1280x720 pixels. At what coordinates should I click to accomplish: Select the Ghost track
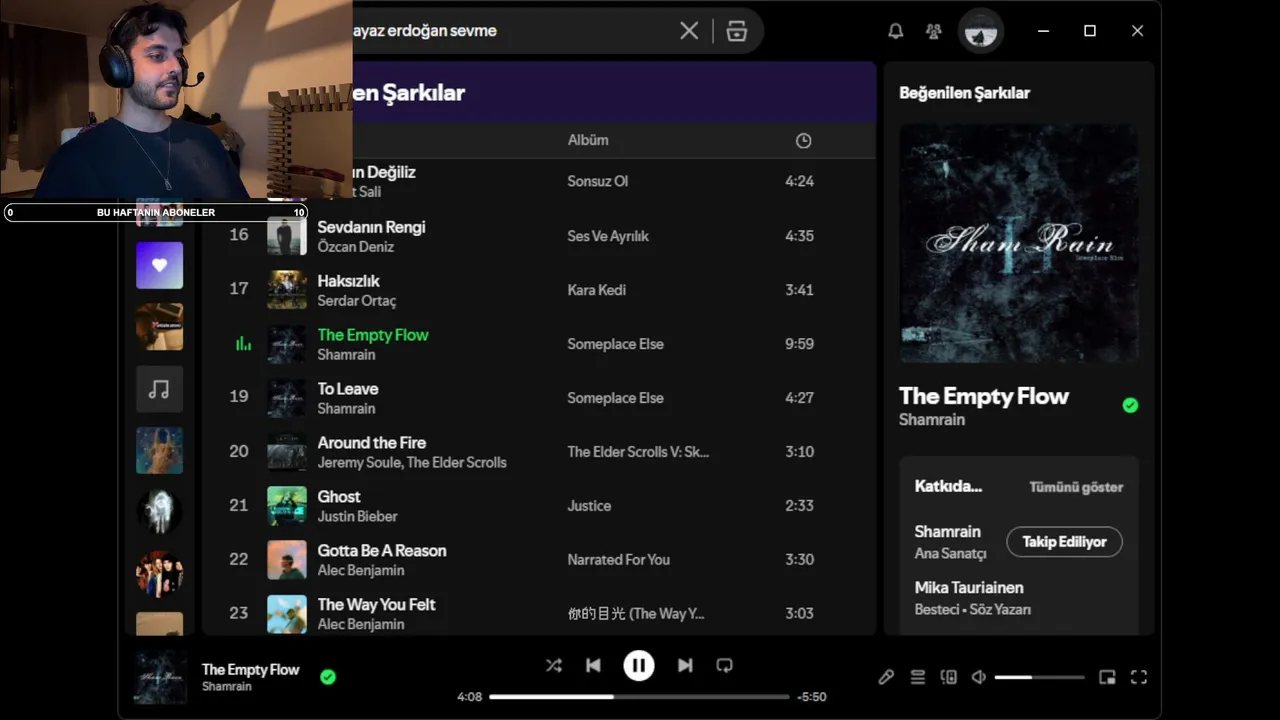pyautogui.click(x=339, y=497)
